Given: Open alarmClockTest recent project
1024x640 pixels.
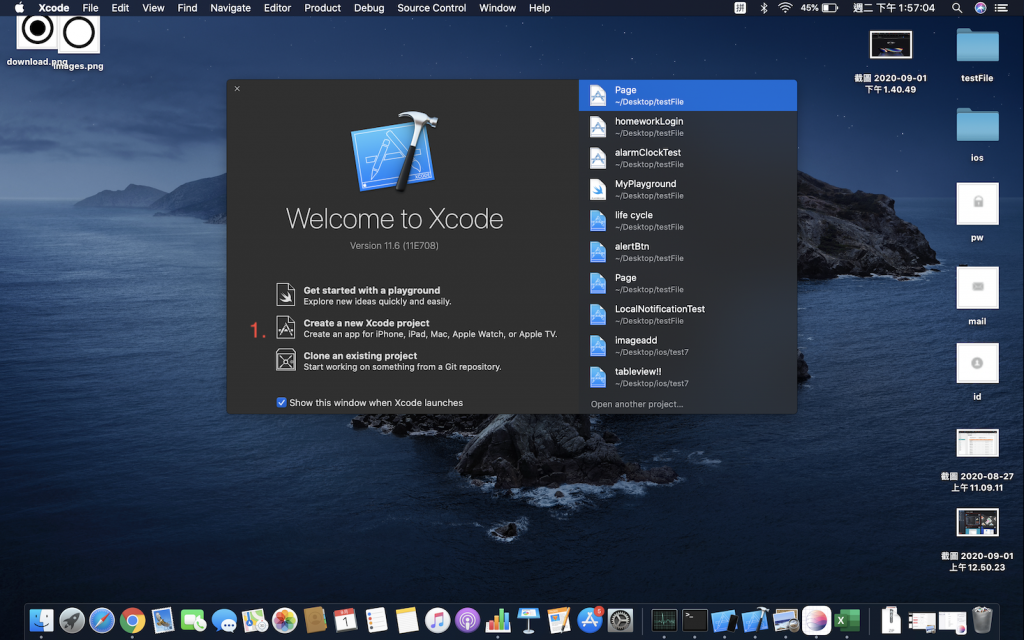Looking at the screenshot, I should click(x=688, y=158).
